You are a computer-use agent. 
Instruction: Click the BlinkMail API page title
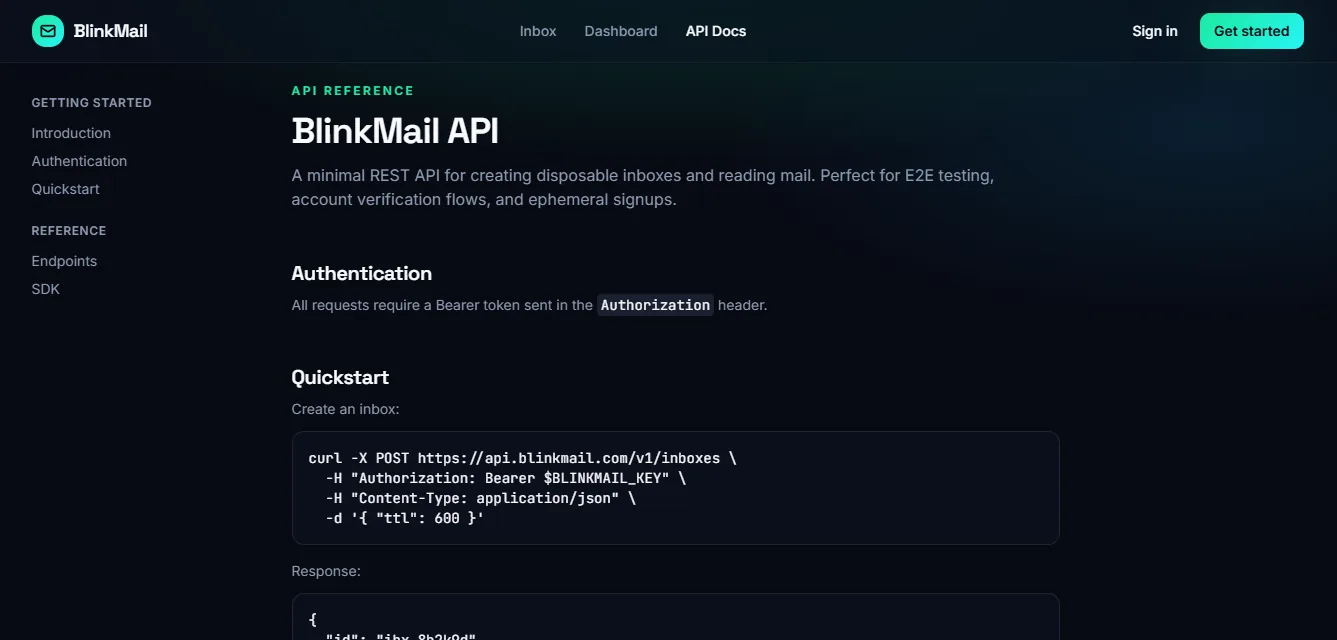click(x=395, y=131)
